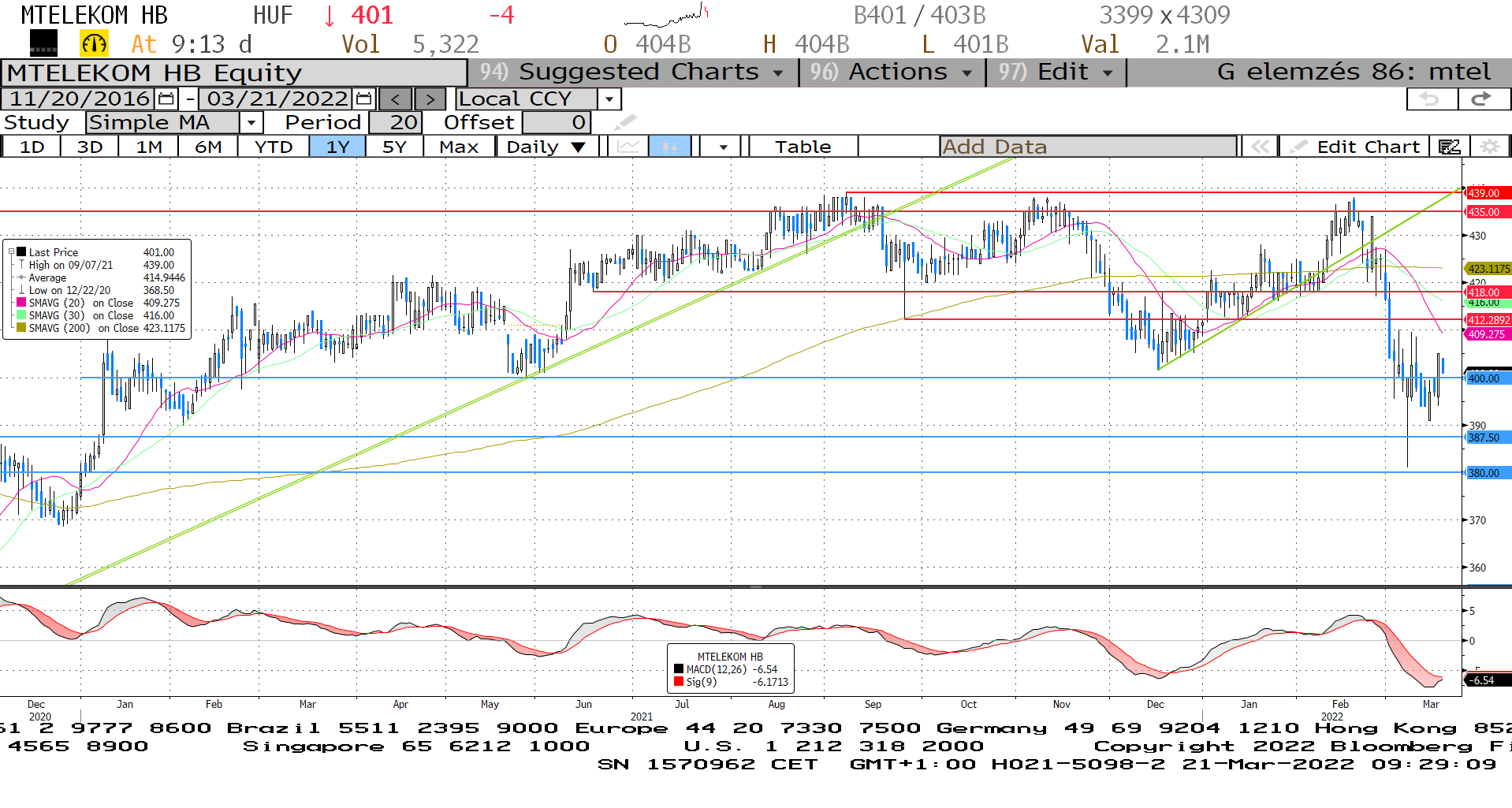The height and width of the screenshot is (808, 1512).
Task: Click the undo arrow button
Action: [x=1431, y=99]
